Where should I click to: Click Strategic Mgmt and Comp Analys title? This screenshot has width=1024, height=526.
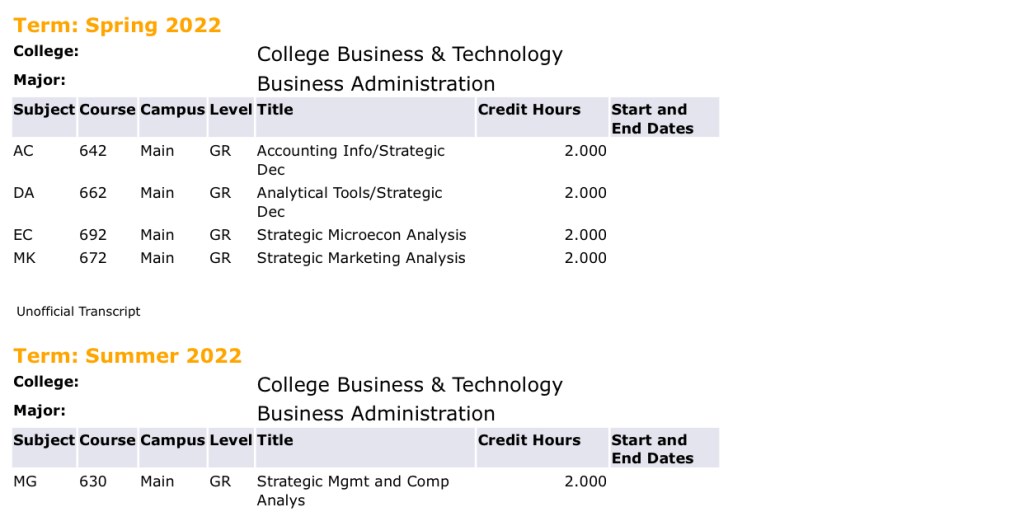point(352,490)
